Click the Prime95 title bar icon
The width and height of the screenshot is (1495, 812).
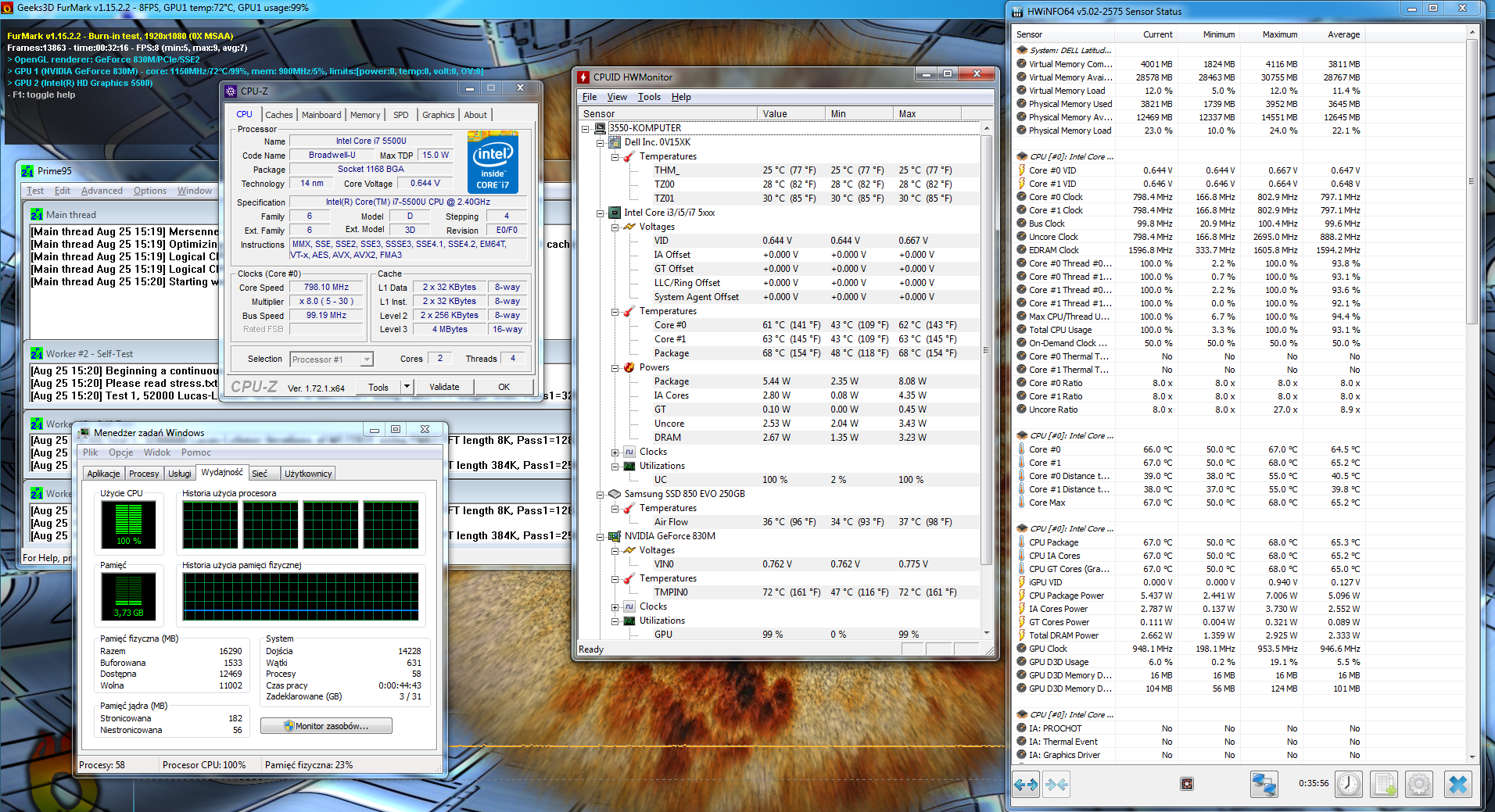point(27,171)
